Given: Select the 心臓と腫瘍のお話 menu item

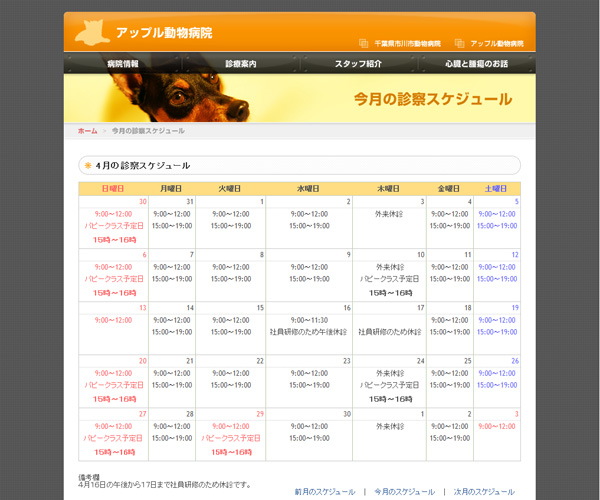Looking at the screenshot, I should point(476,64).
